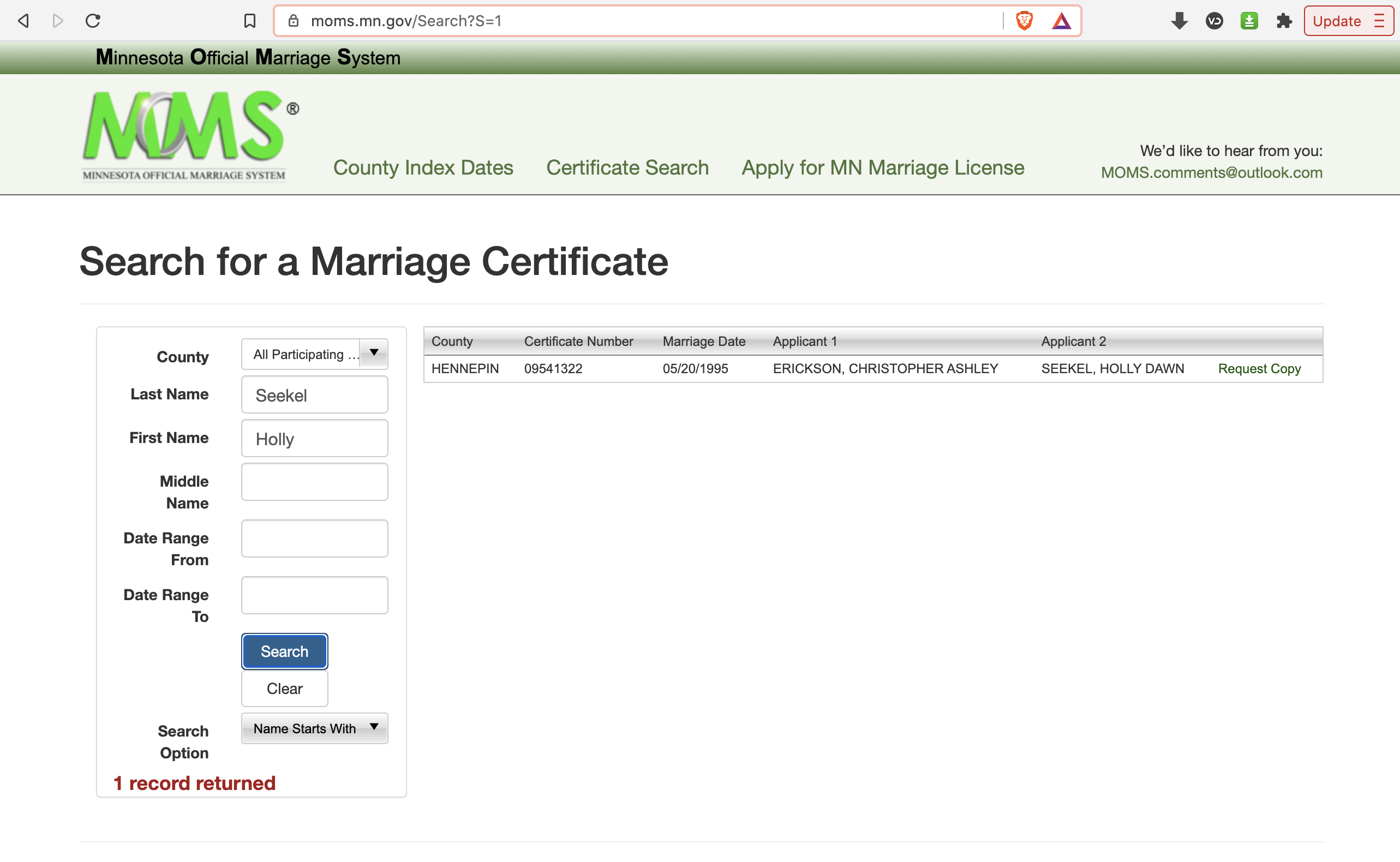
Task: Click 'We'd like to hear from you:' text
Action: (x=1231, y=151)
